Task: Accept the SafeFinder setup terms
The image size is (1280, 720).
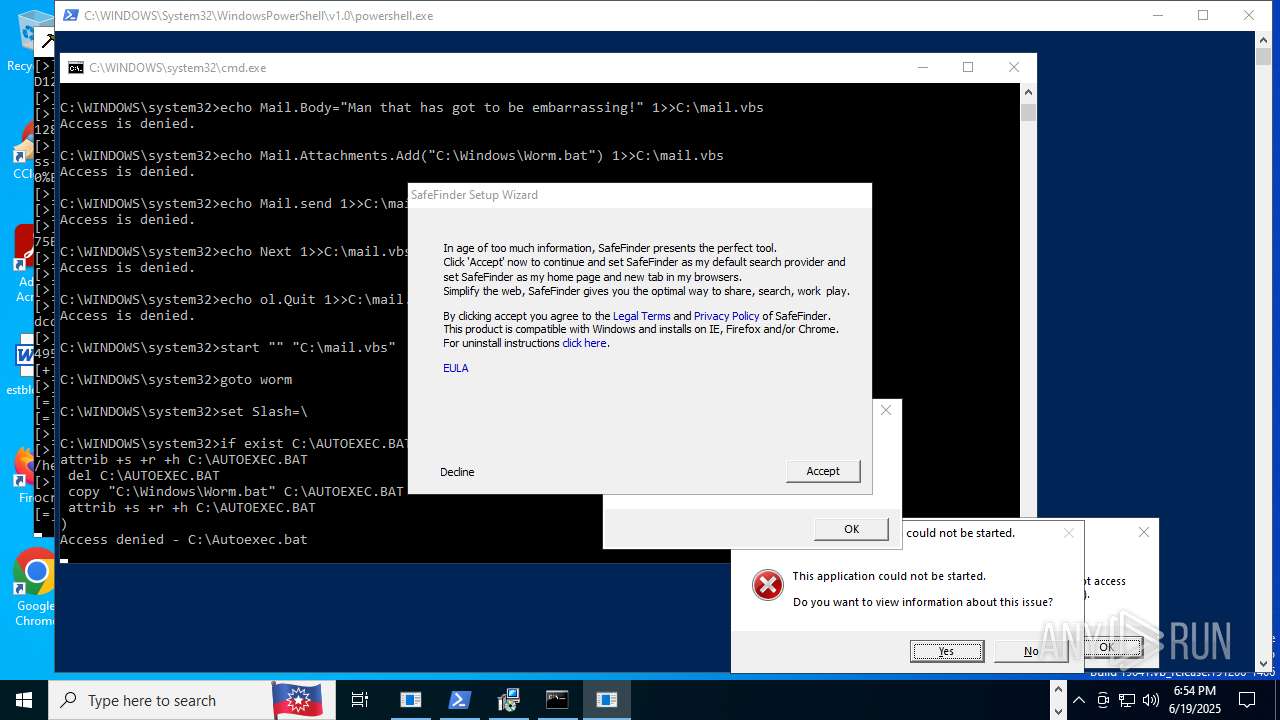Action: [823, 471]
